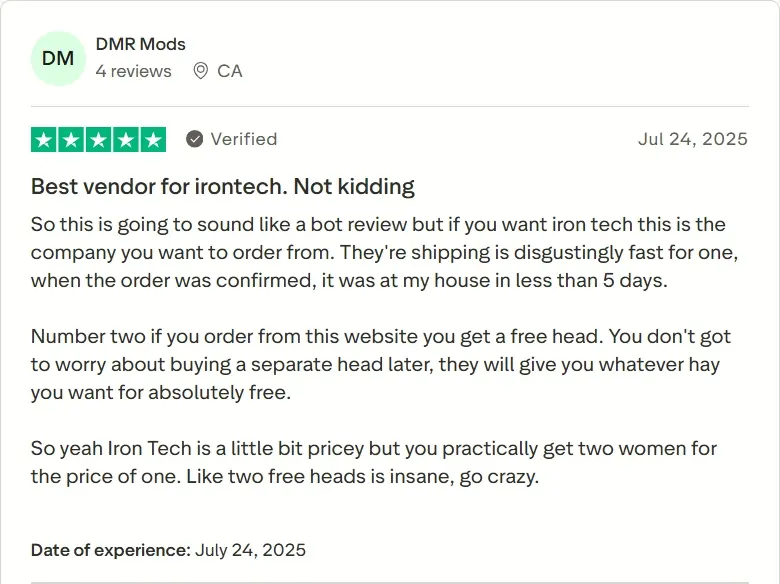The height and width of the screenshot is (584, 780).
Task: Click the DM avatar circle
Action: pyautogui.click(x=58, y=58)
